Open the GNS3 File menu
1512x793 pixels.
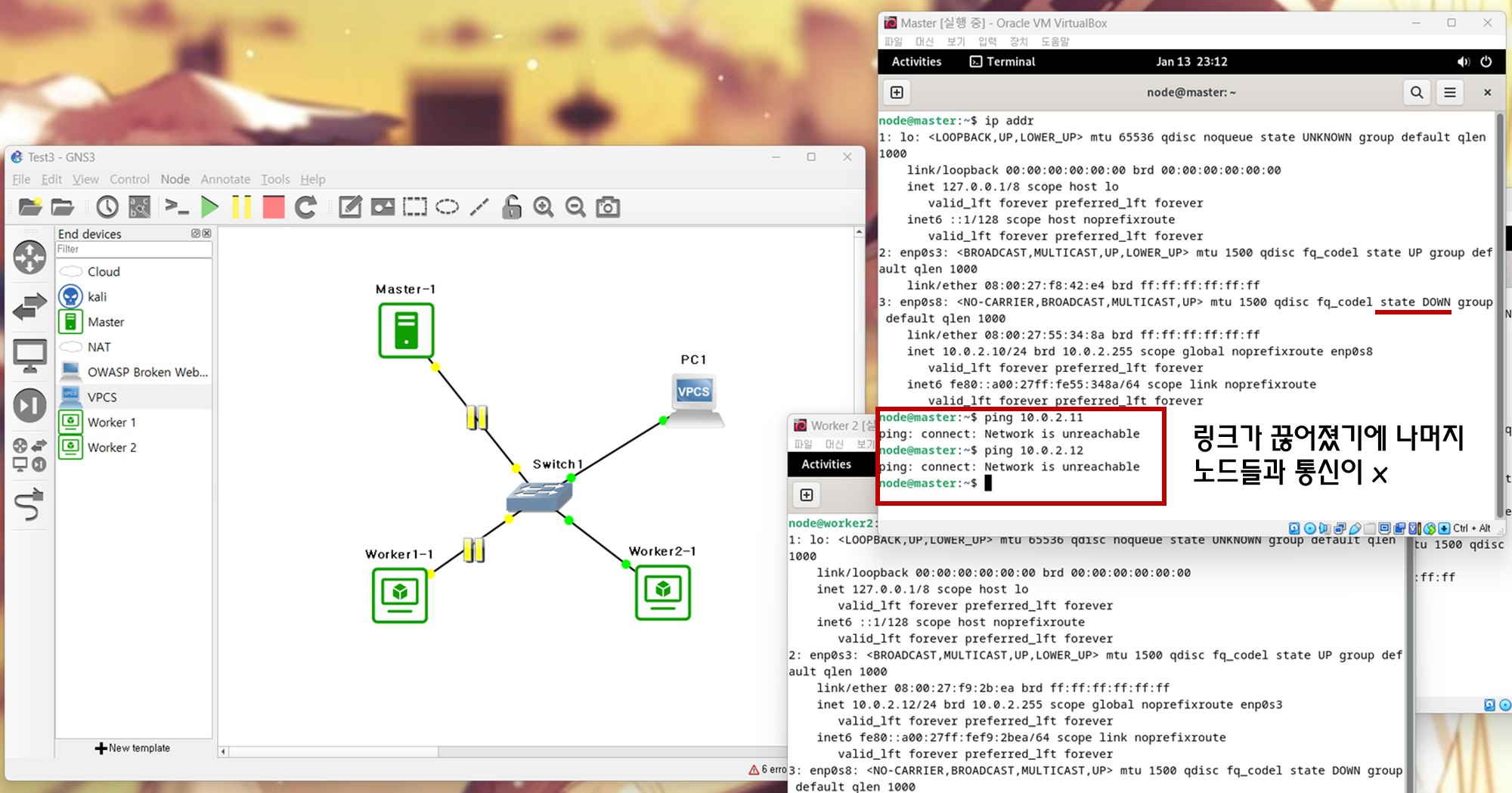click(21, 179)
